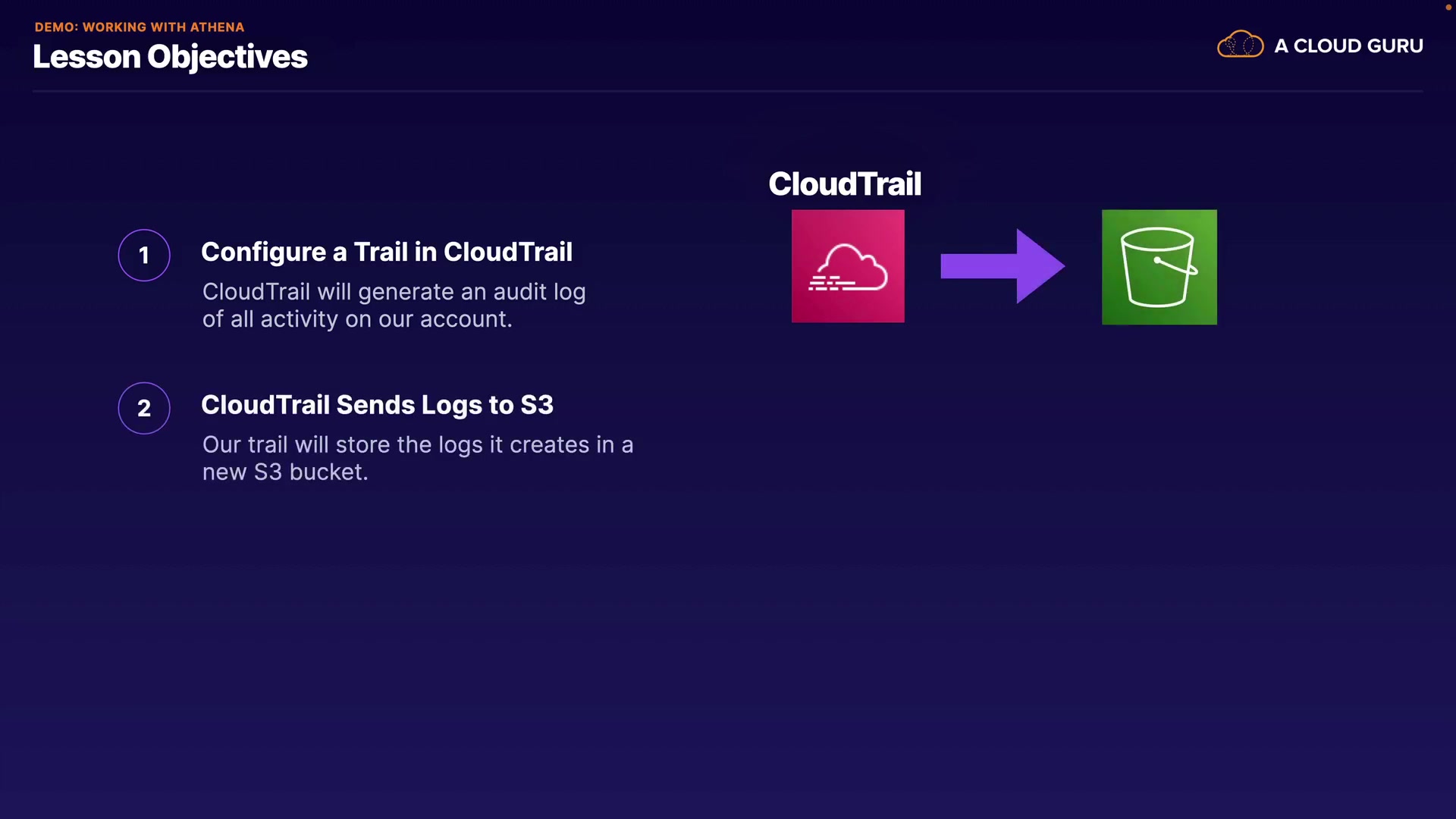The height and width of the screenshot is (819, 1456).
Task: Click the A Cloud Guru cloud logo
Action: [x=1240, y=45]
